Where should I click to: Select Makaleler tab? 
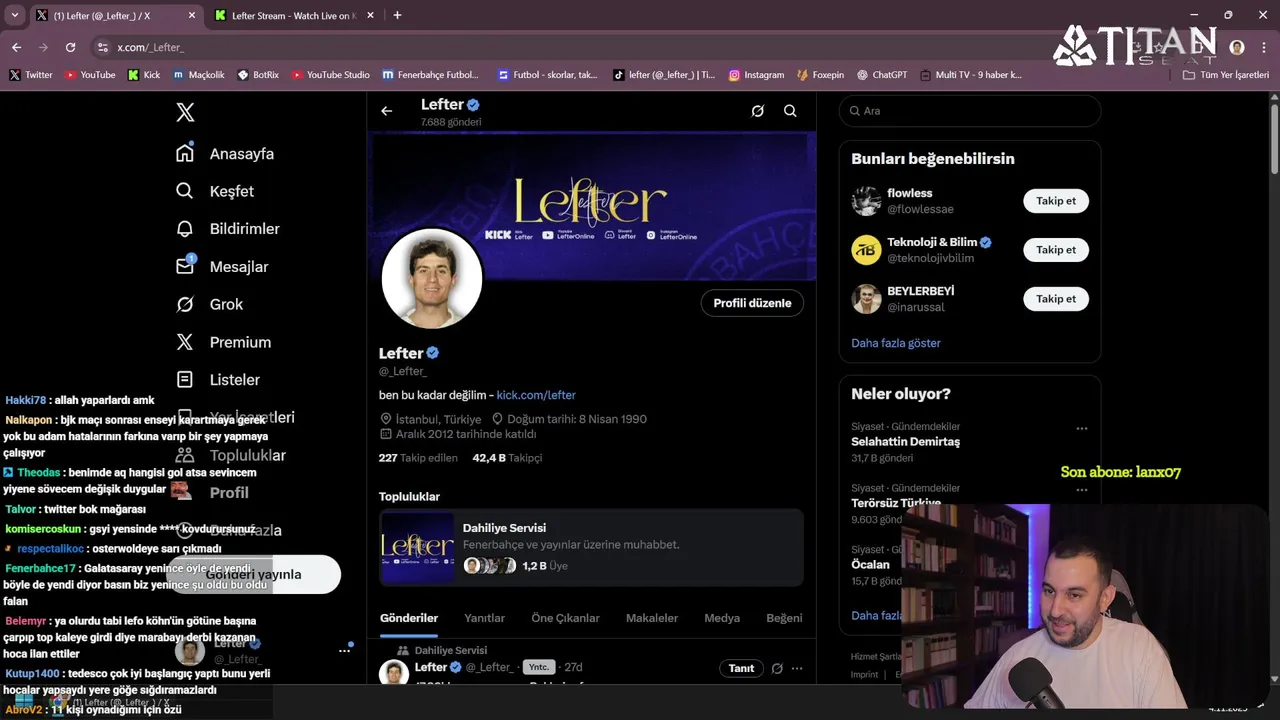652,618
